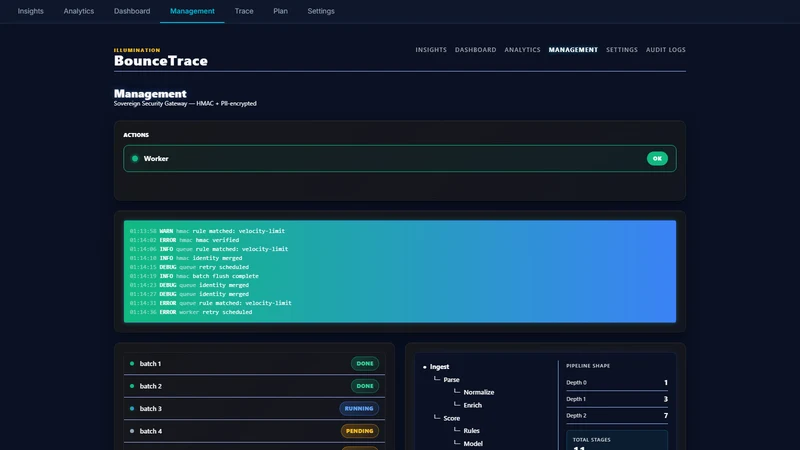Click the PIPELINE SHAPE heading
The width and height of the screenshot is (800, 450).
(588, 366)
